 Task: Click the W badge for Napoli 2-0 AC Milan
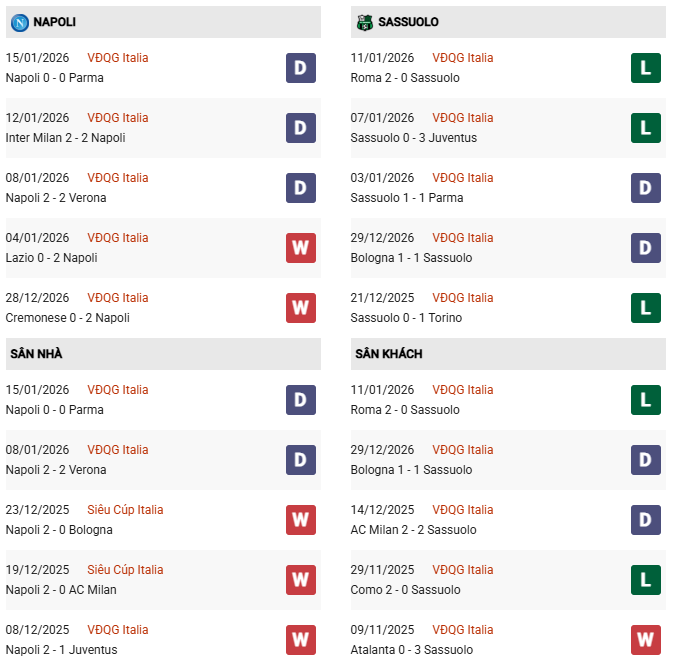(301, 580)
